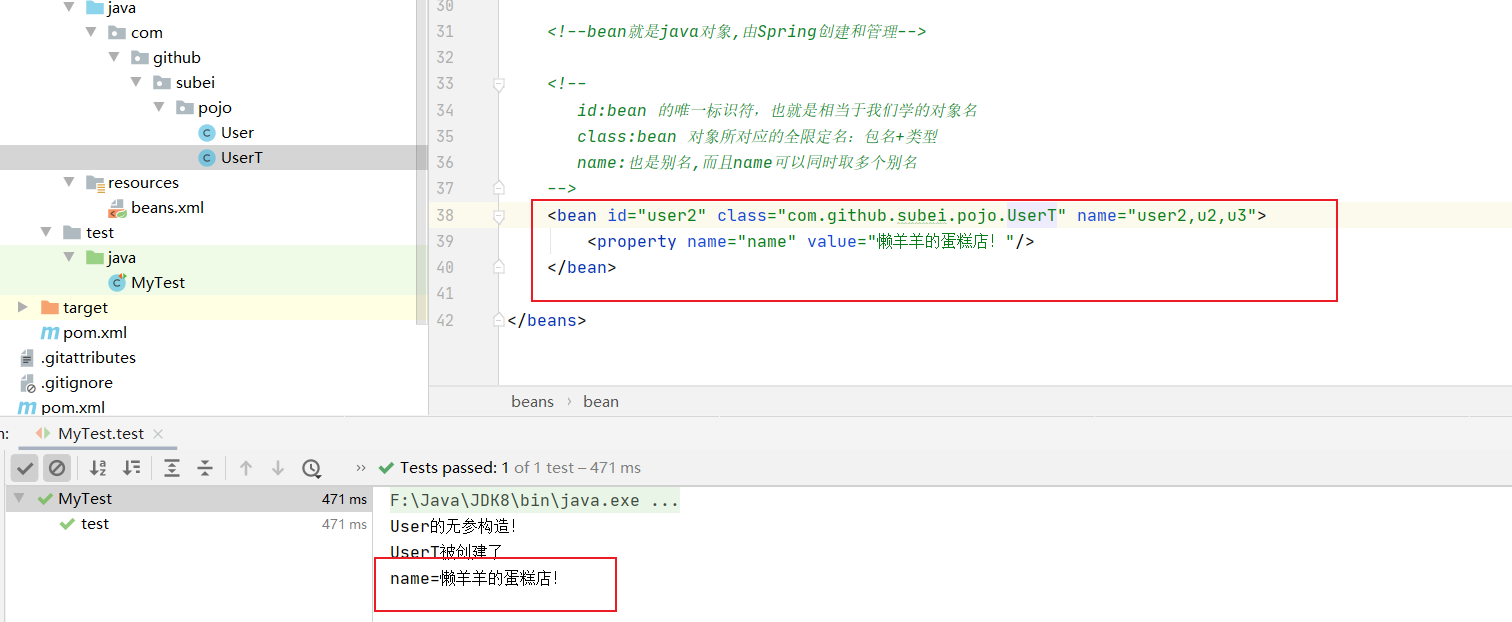
Task: Expand the target folder
Action: pyautogui.click(x=23, y=307)
